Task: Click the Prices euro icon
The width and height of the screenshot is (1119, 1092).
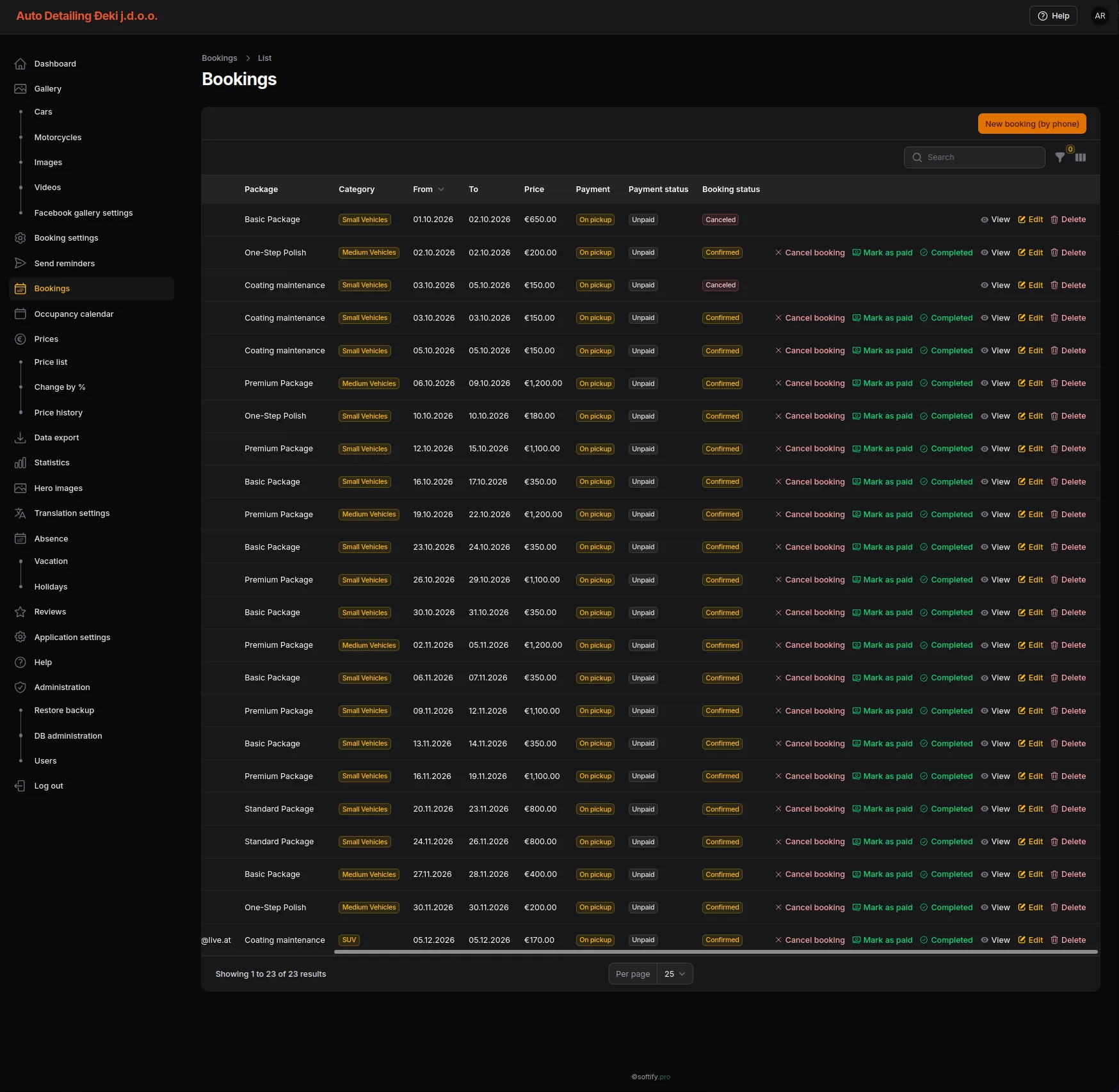Action: pyautogui.click(x=20, y=339)
